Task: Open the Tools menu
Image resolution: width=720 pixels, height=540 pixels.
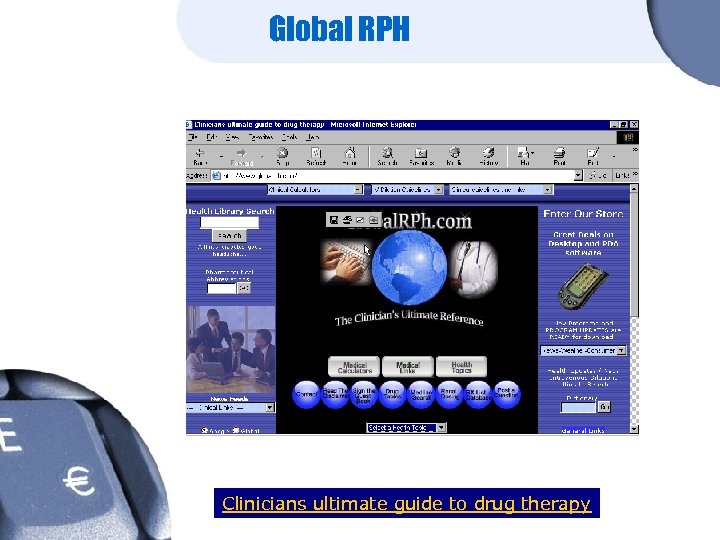Action: pos(289,137)
